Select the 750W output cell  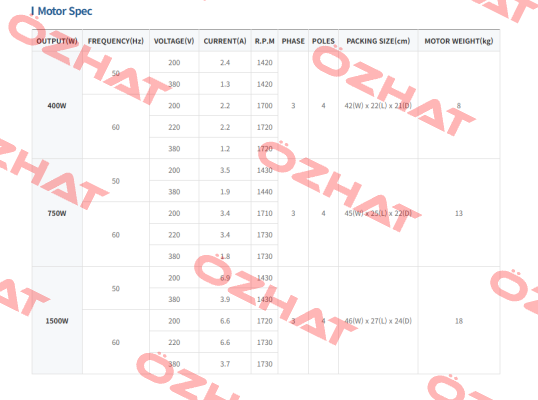(x=57, y=213)
